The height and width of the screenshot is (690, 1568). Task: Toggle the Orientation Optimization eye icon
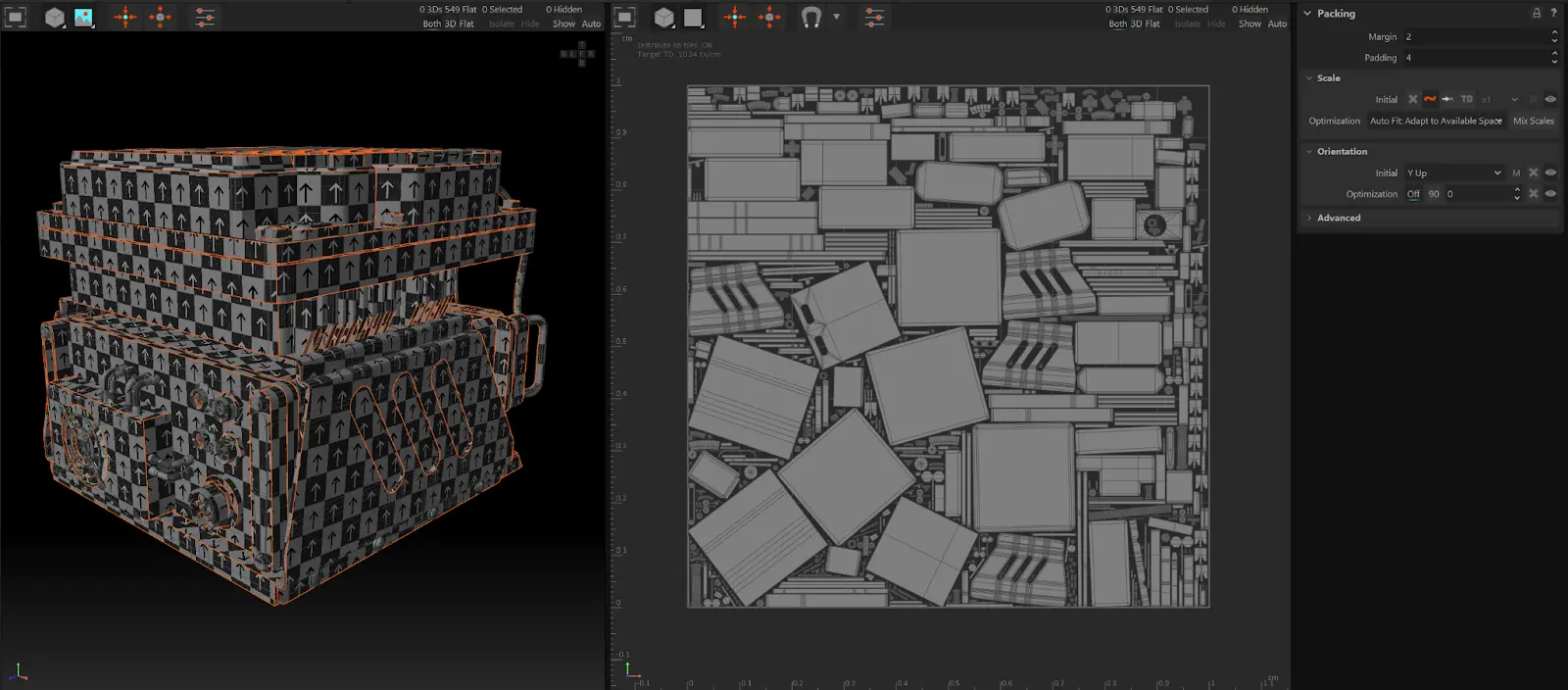coord(1550,194)
